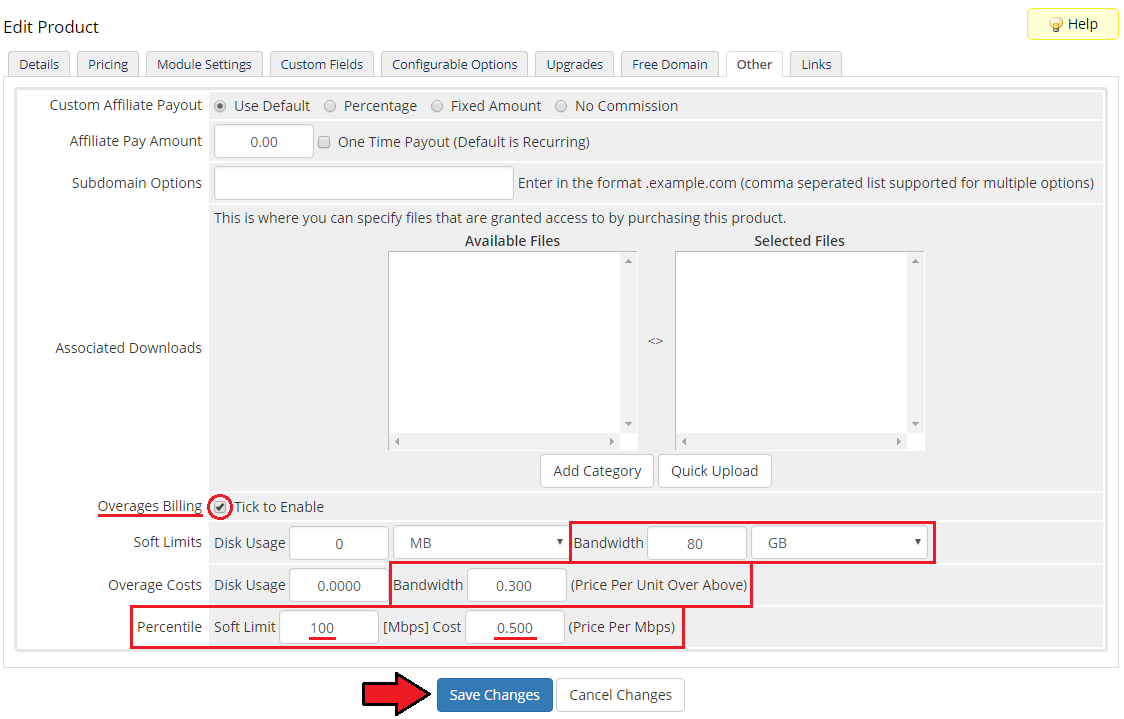
Task: Click the Save Changes button
Action: [x=495, y=695]
